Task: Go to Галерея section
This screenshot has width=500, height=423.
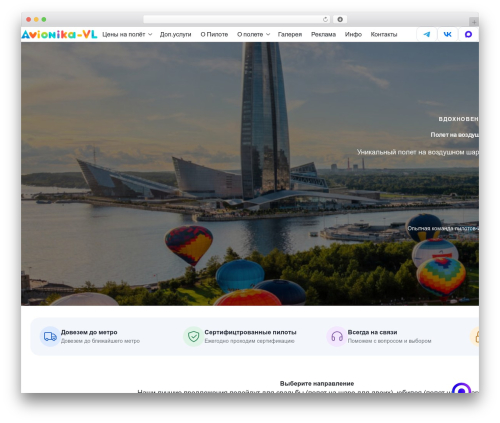Action: [290, 34]
